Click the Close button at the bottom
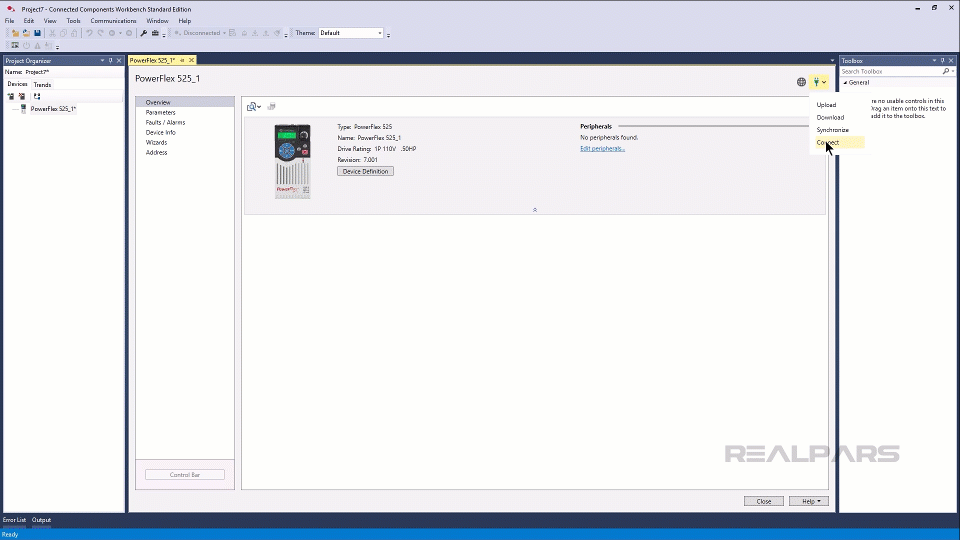 [x=763, y=501]
